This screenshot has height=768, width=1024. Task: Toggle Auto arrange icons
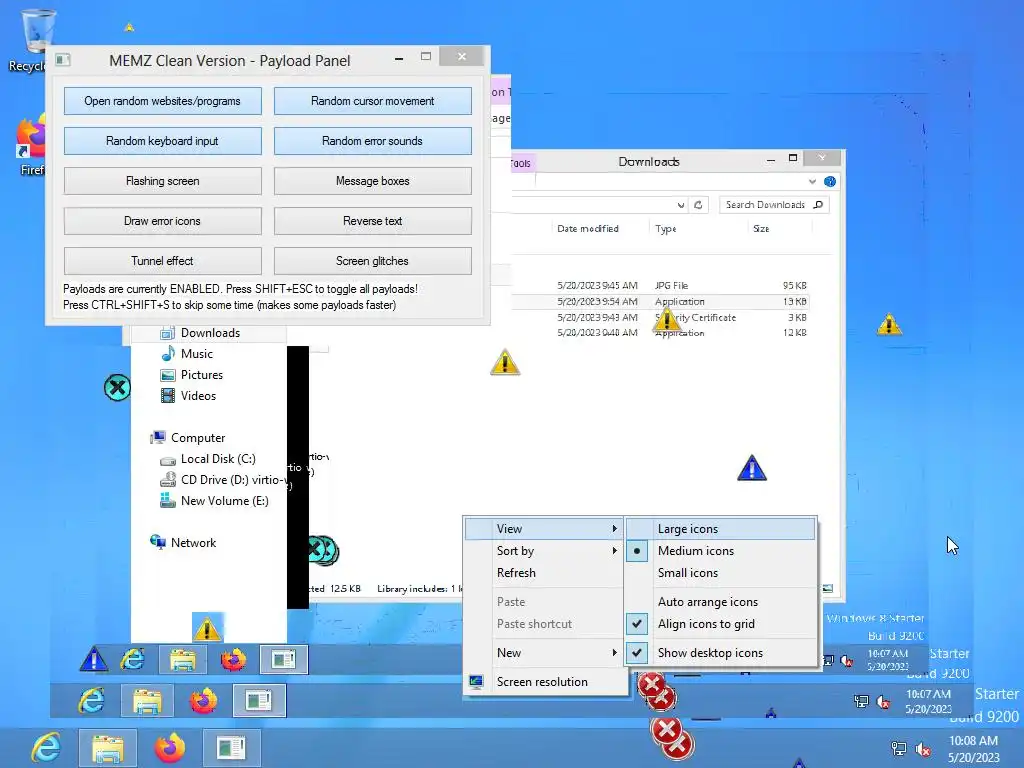721,601
